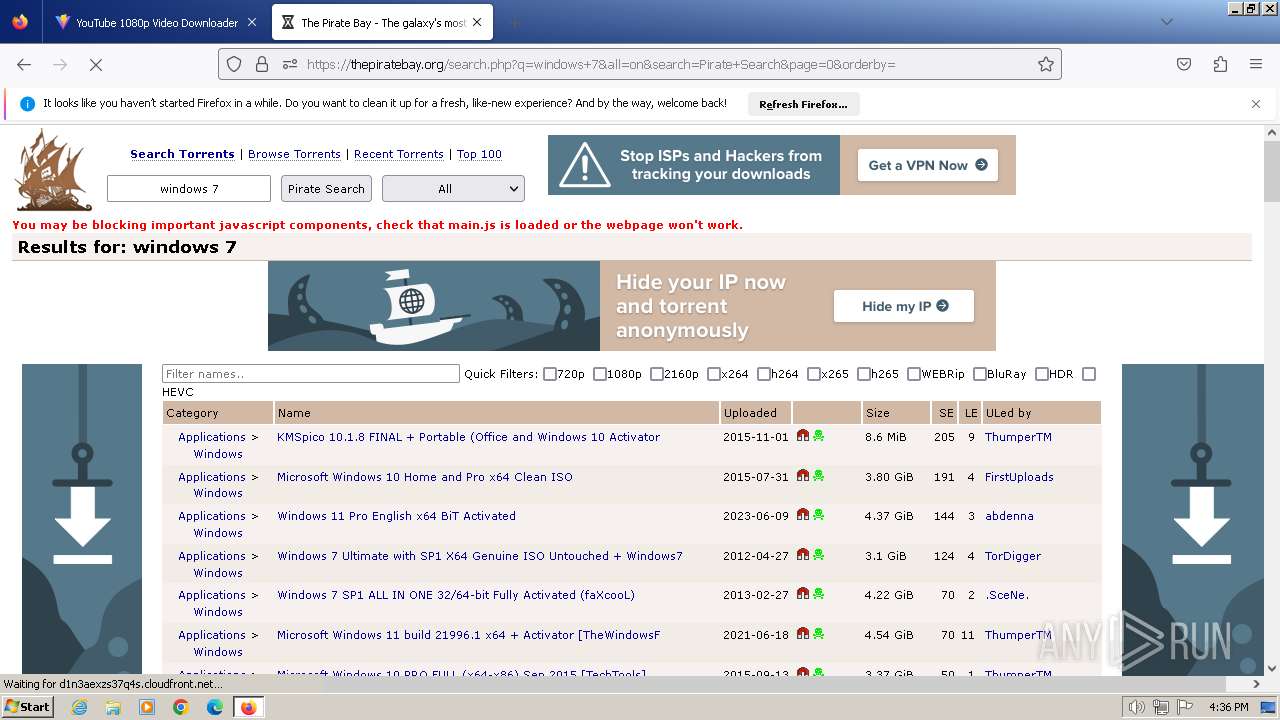Open Search Torrents link

pos(182,154)
